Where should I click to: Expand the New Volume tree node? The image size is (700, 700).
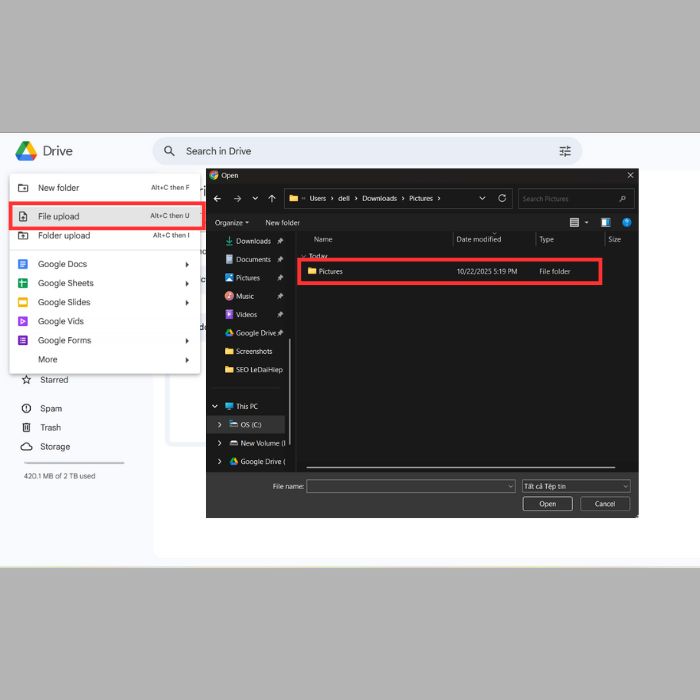click(220, 443)
